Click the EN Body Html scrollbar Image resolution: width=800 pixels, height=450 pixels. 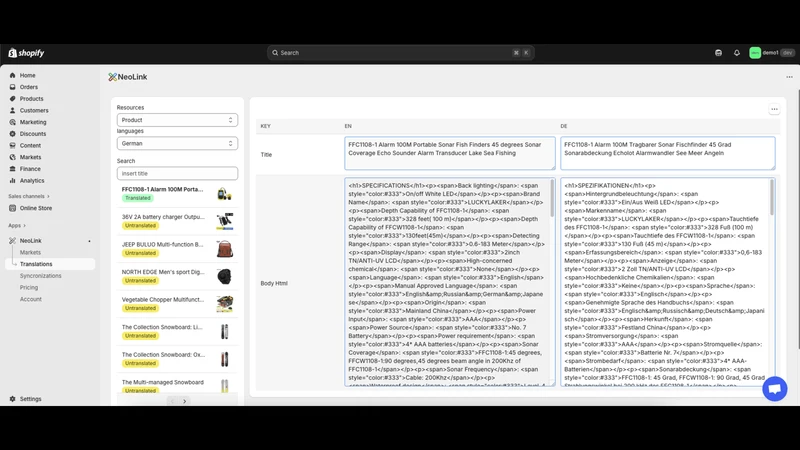[552, 198]
